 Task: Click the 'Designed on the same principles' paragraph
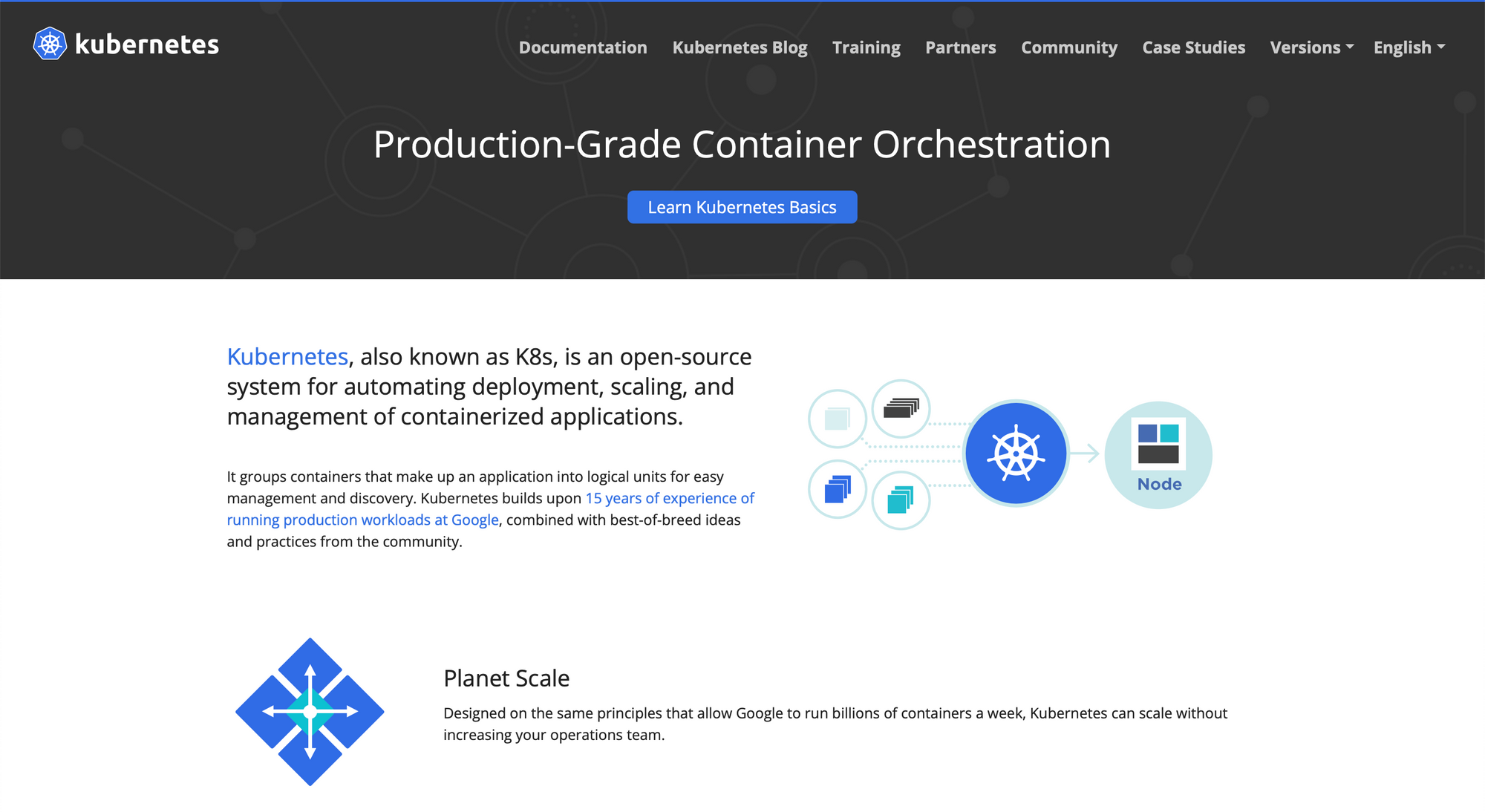835,724
